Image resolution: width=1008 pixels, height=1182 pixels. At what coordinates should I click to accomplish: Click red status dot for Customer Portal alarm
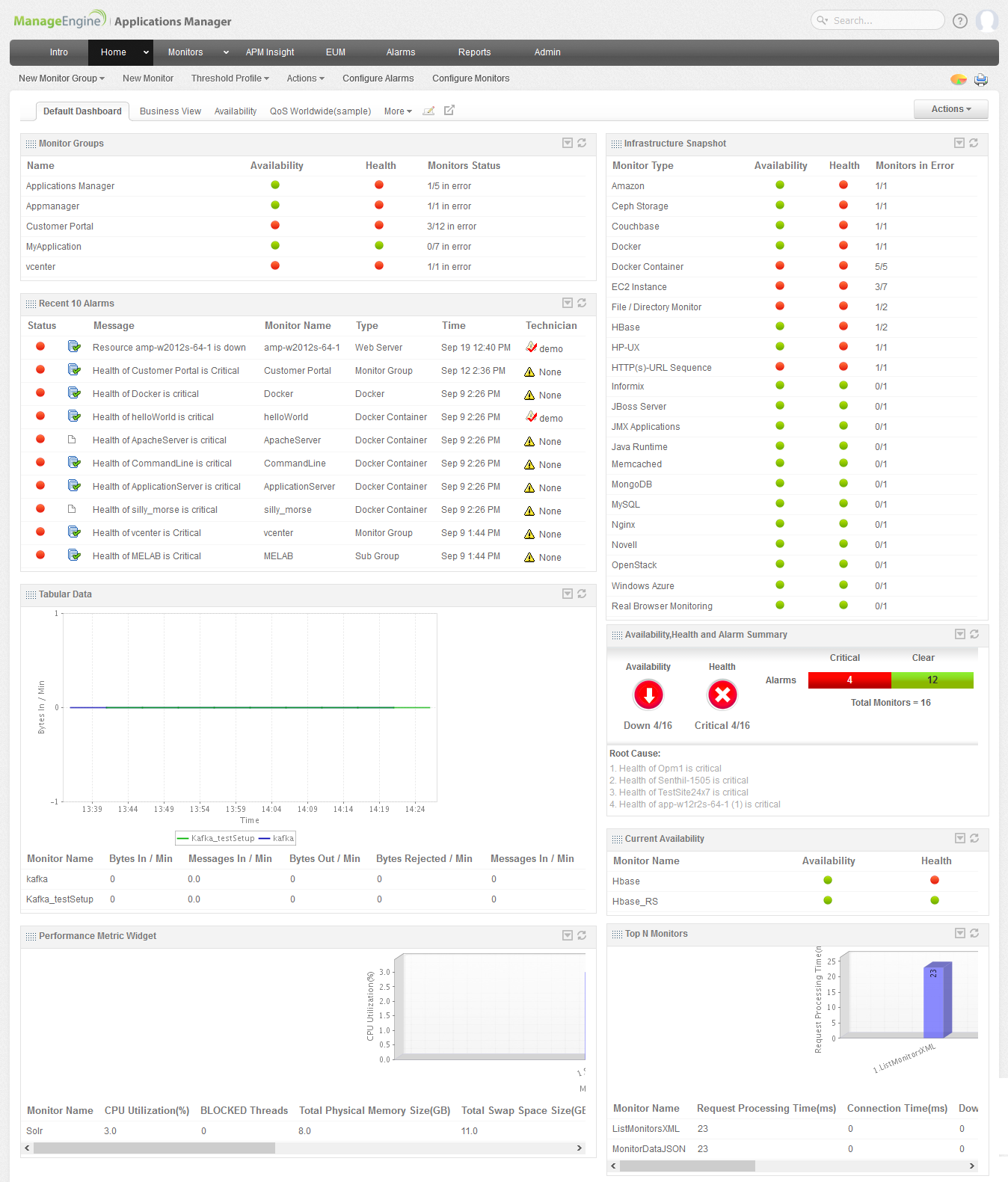coord(40,369)
